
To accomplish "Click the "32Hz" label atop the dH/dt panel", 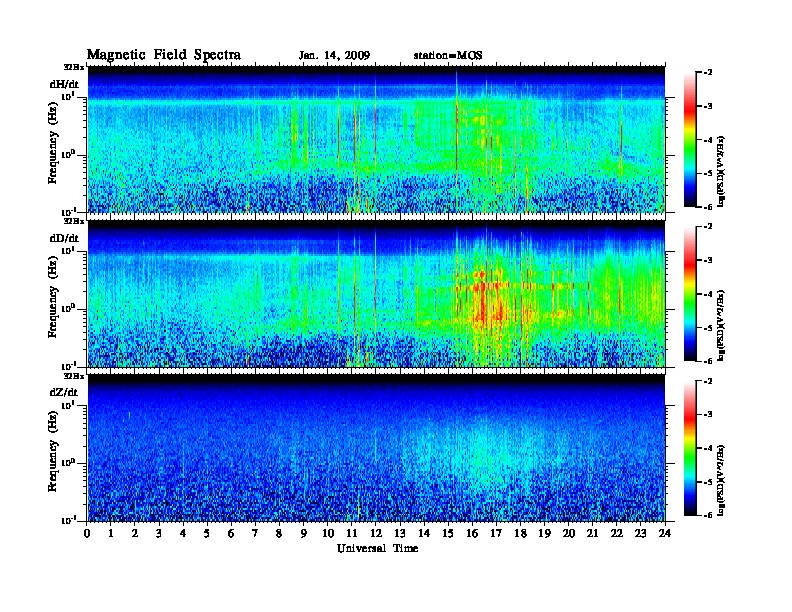I will click(73, 67).
